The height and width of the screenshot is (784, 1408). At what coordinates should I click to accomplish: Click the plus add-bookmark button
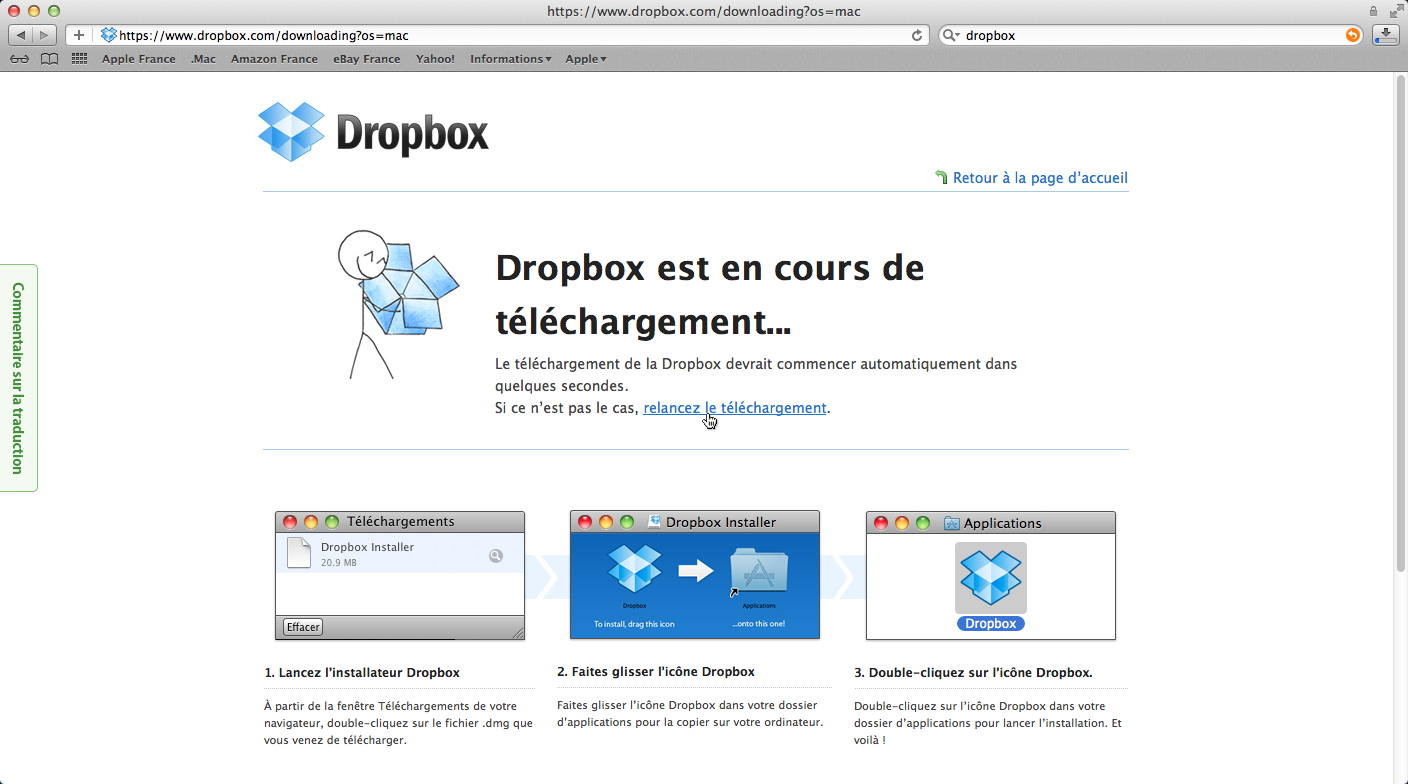tap(79, 35)
